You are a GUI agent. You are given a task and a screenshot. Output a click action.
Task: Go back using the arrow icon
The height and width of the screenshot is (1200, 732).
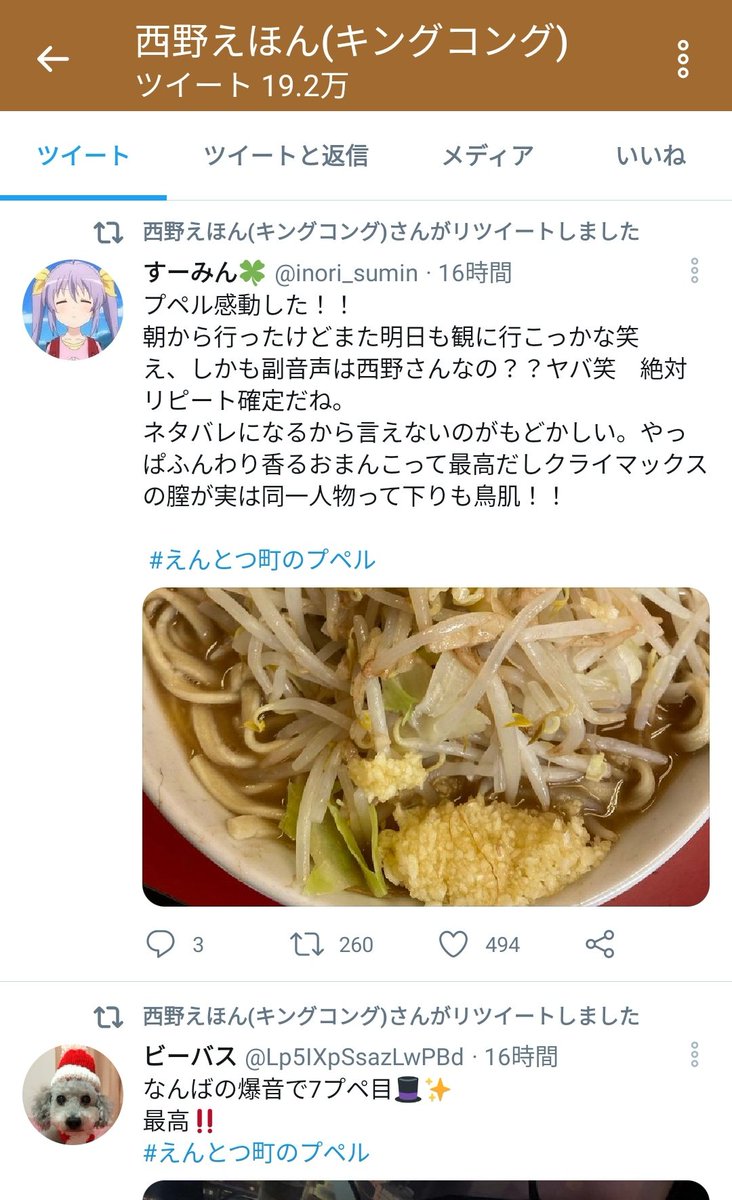(x=52, y=59)
